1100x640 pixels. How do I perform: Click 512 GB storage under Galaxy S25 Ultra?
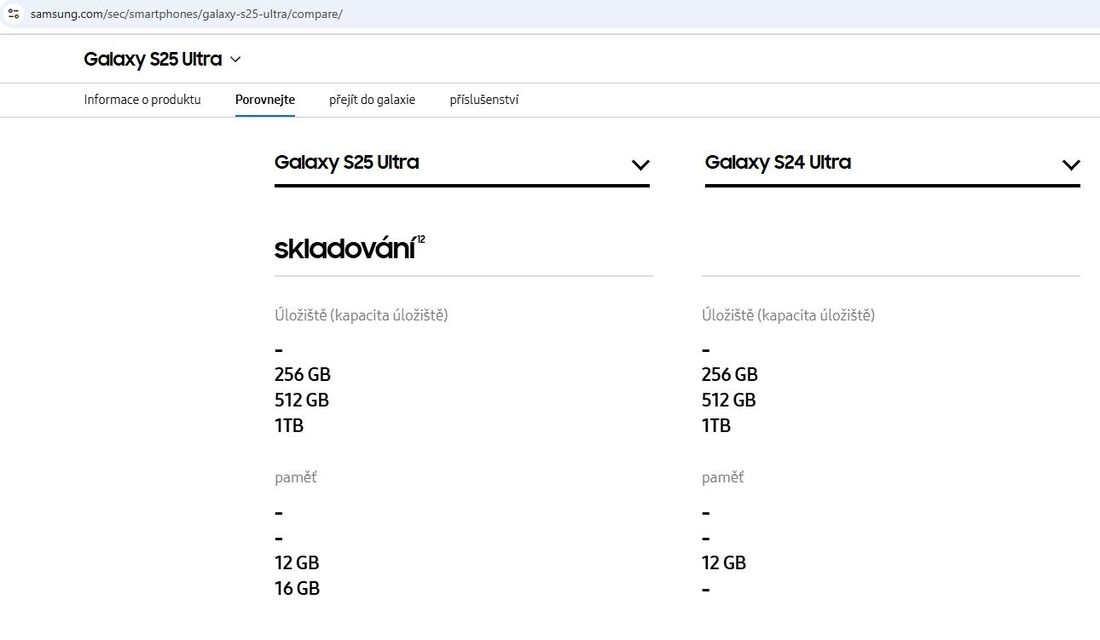(302, 400)
